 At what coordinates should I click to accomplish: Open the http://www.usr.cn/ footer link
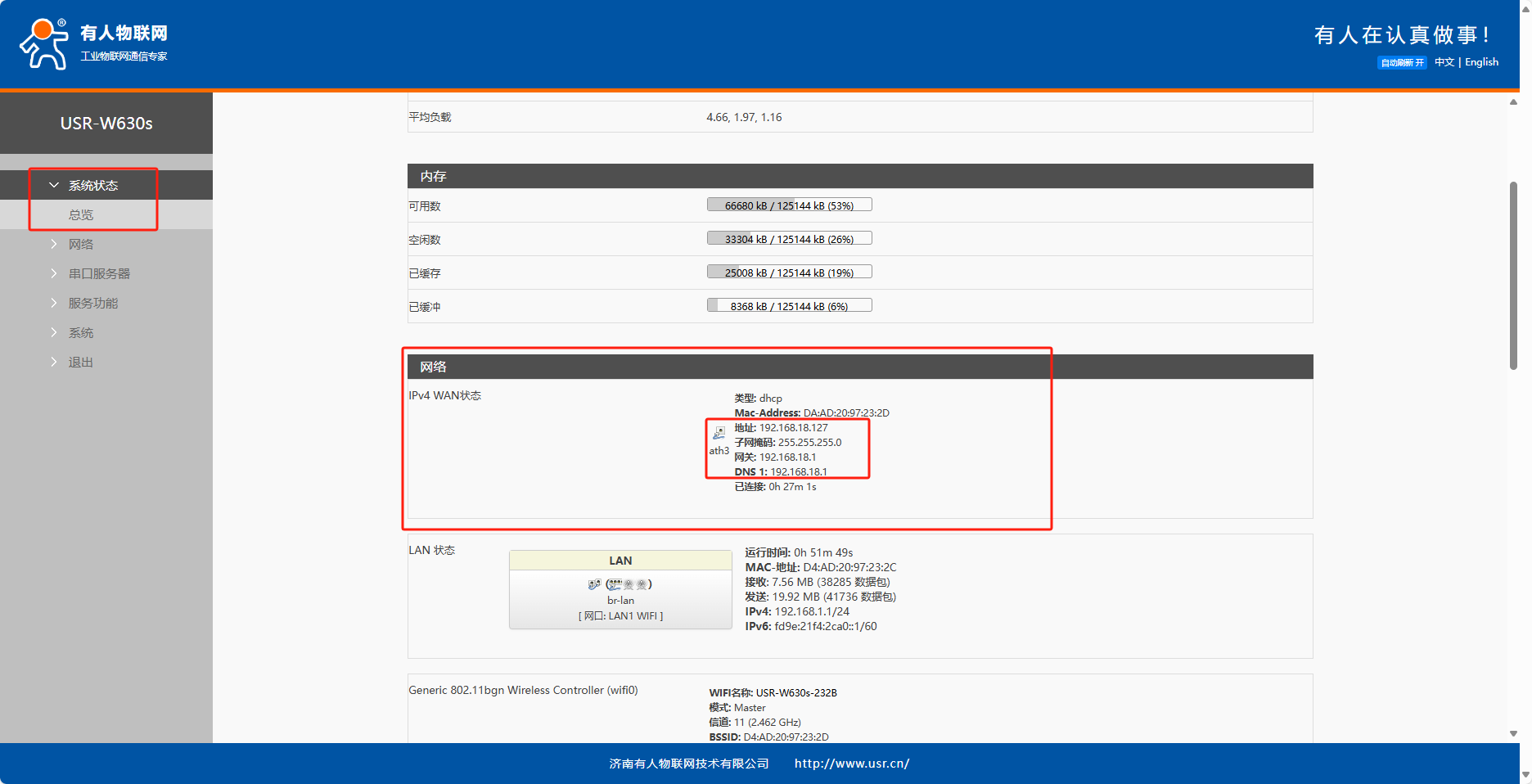click(x=851, y=764)
